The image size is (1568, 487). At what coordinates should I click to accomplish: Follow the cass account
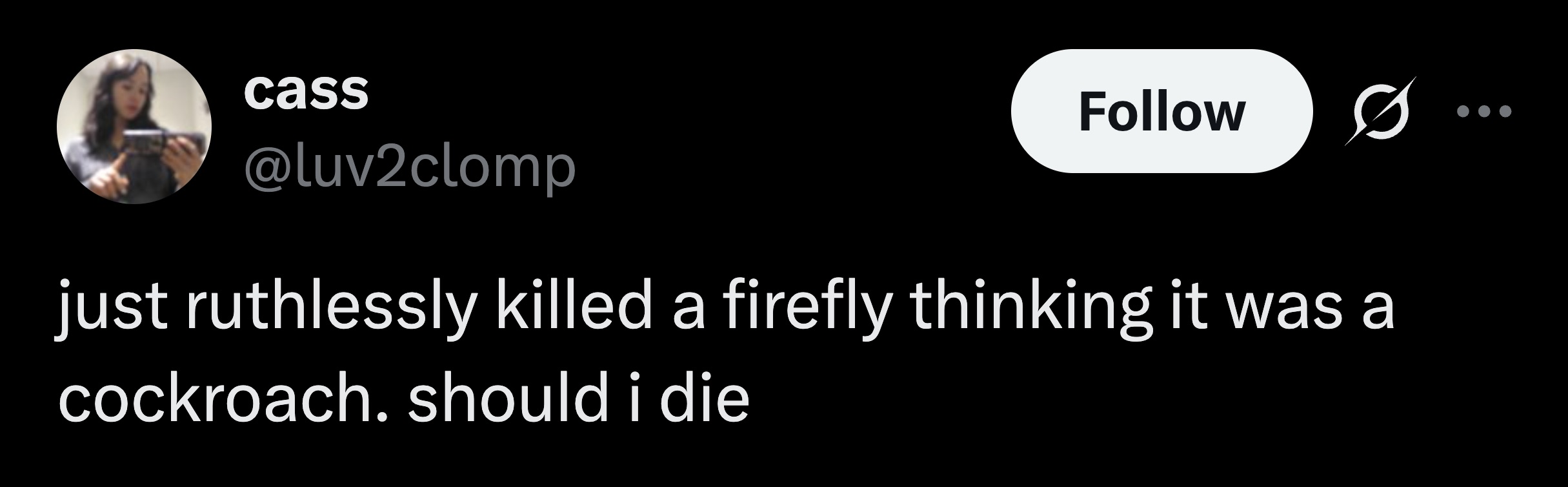(1161, 111)
